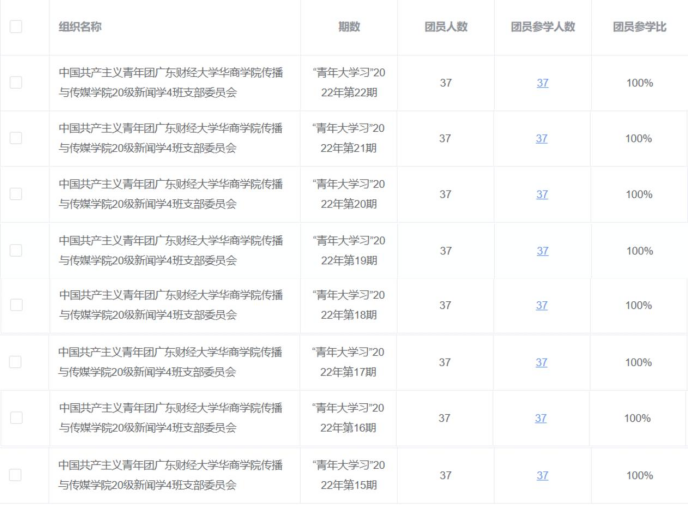Open the 团员参学人数 link 37 for 第22期

(542, 83)
